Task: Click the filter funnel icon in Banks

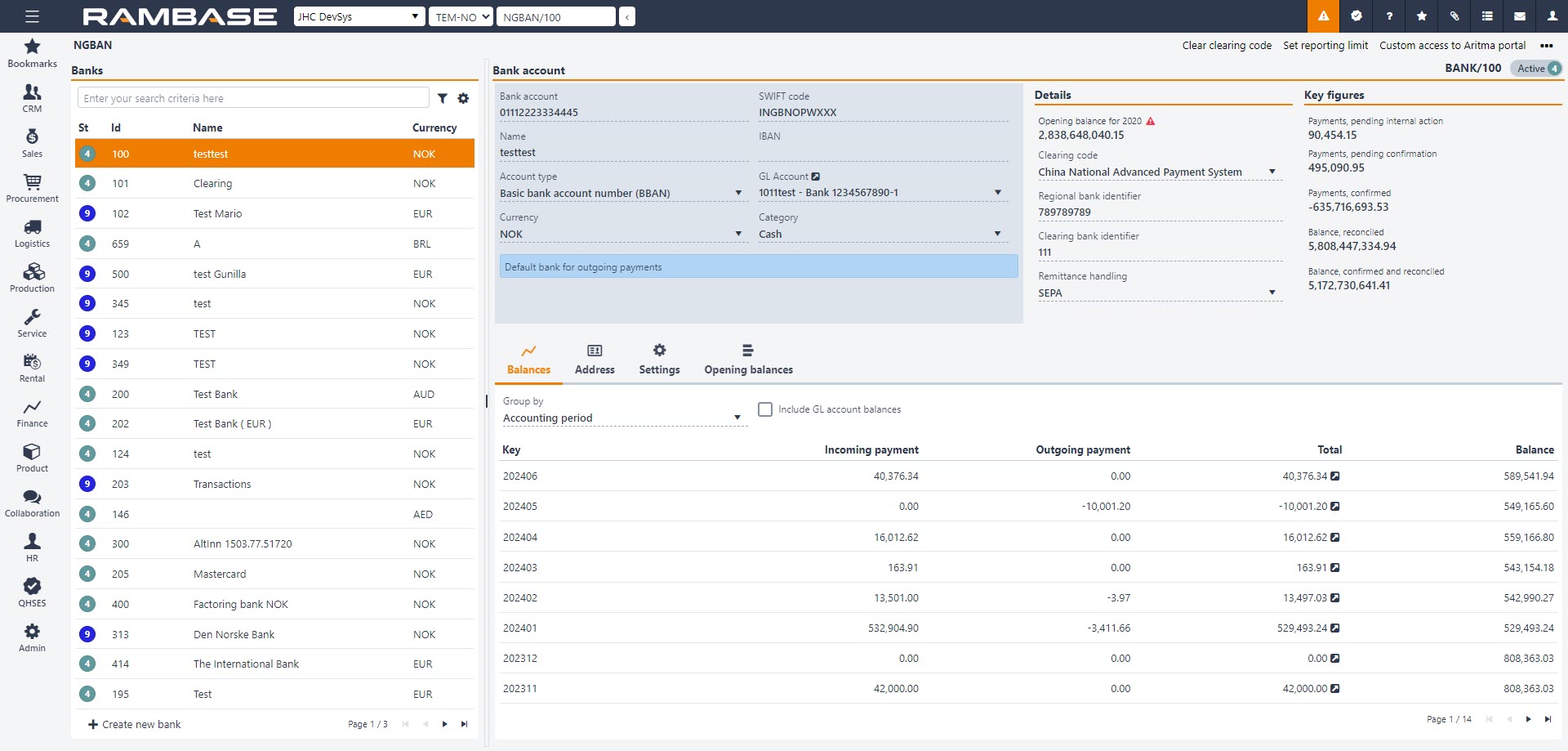Action: coord(442,98)
